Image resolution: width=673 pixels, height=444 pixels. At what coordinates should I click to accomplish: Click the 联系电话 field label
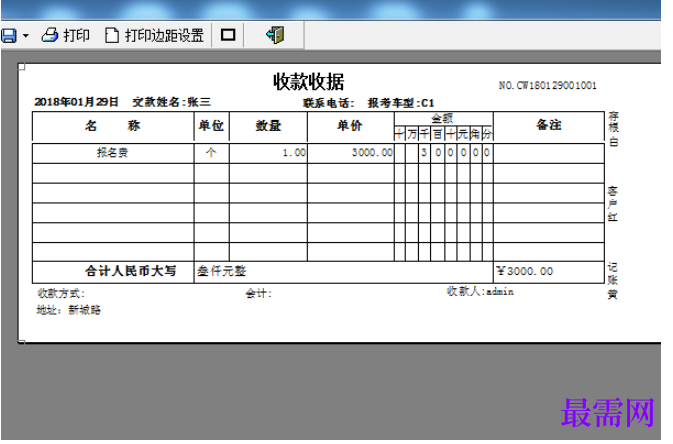[x=329, y=103]
